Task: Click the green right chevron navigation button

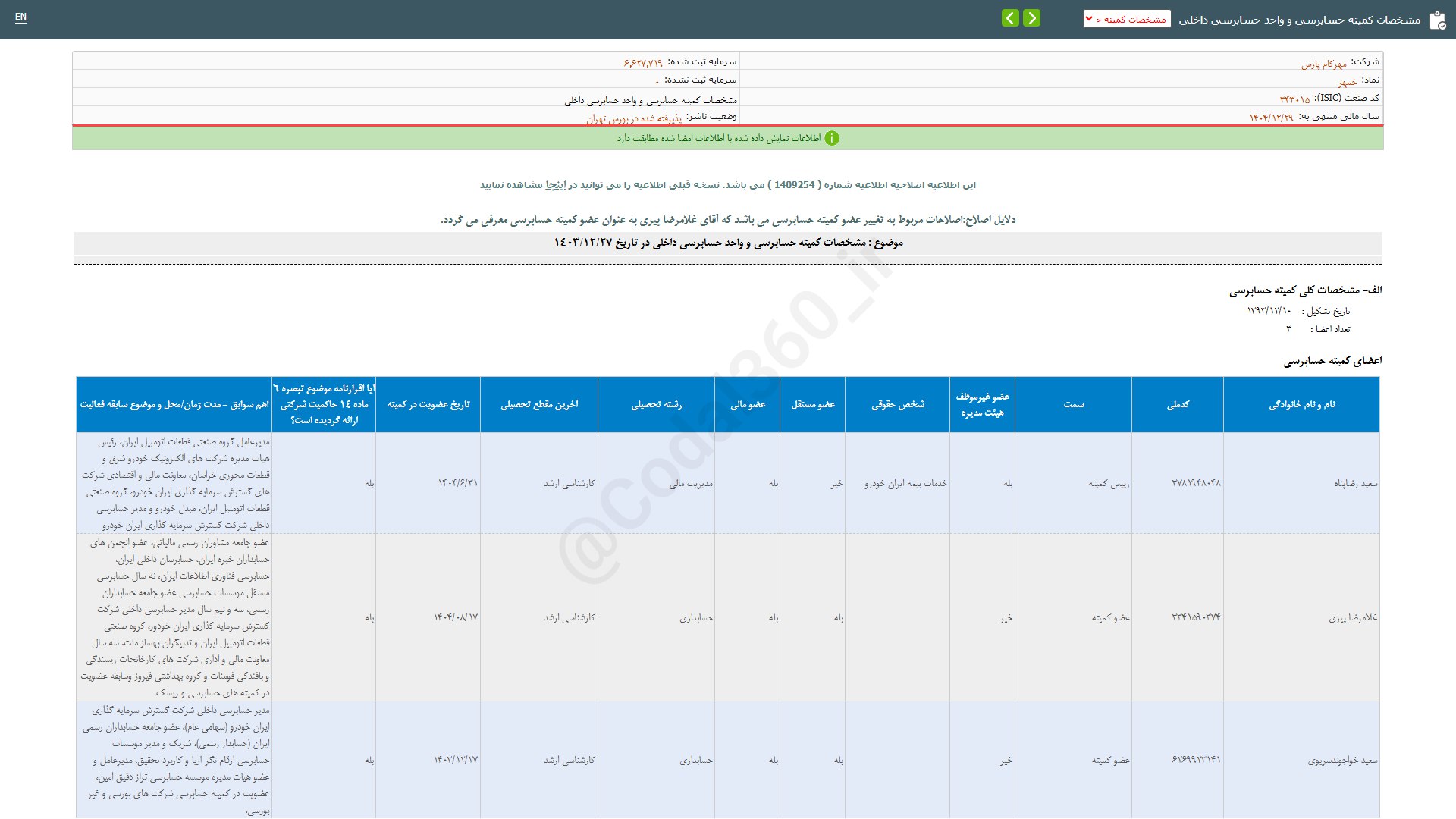Action: click(x=1031, y=18)
